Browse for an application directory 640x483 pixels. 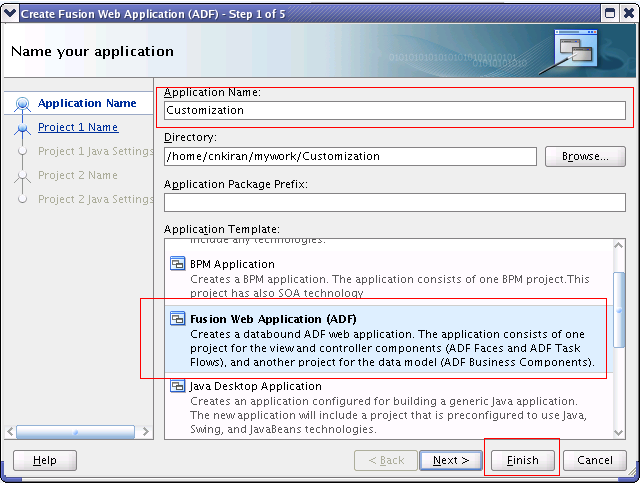(x=585, y=156)
